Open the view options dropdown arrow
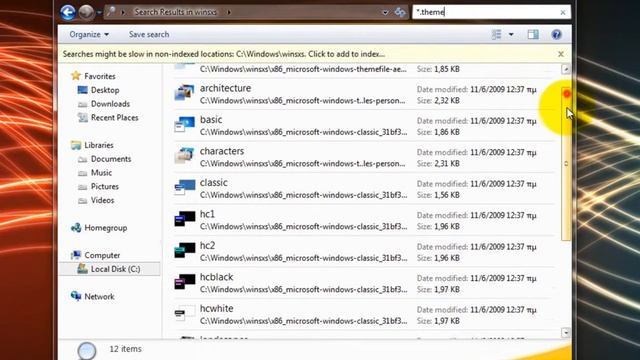The width and height of the screenshot is (640, 360). tap(511, 34)
